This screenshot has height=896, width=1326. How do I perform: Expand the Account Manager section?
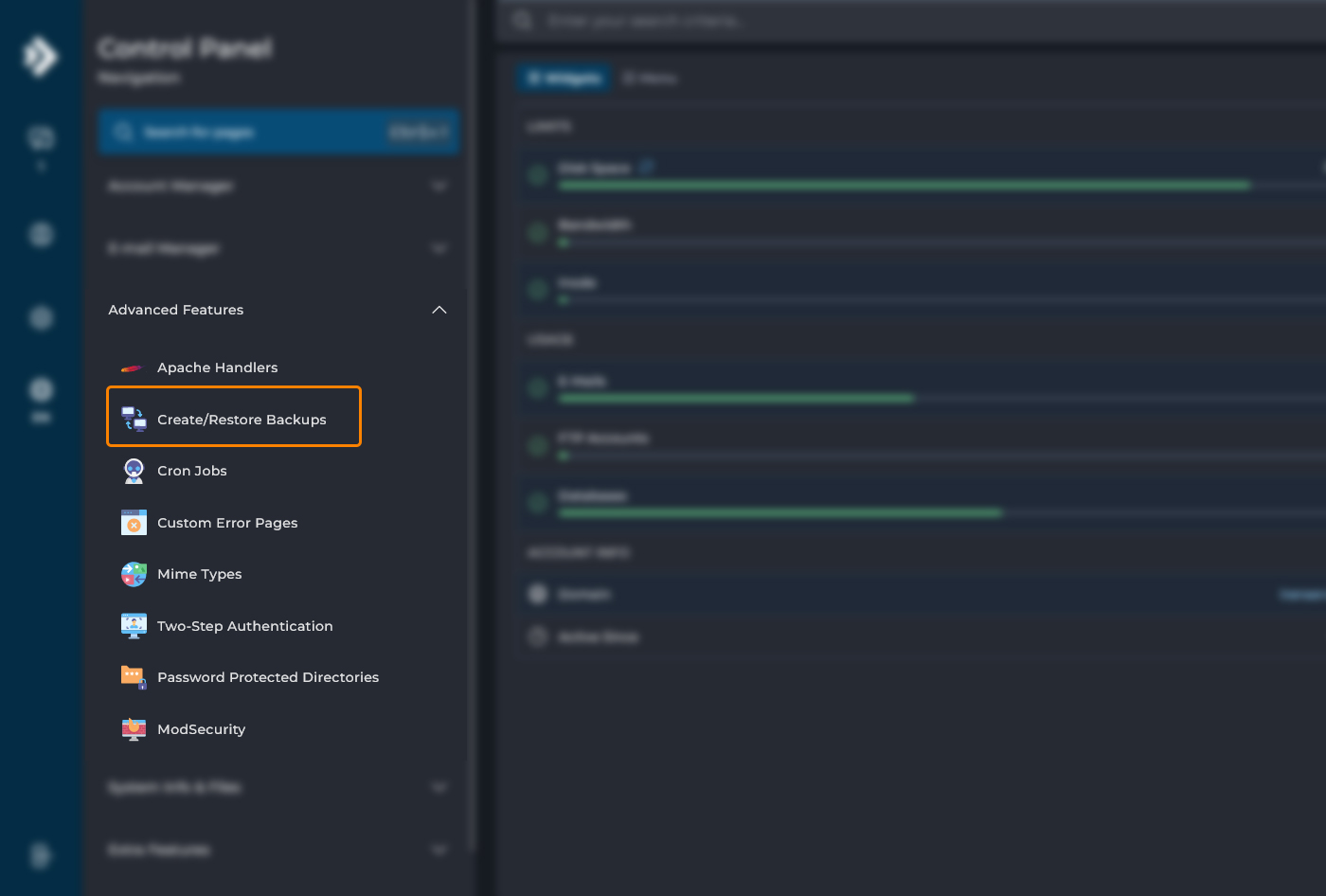[x=439, y=187]
